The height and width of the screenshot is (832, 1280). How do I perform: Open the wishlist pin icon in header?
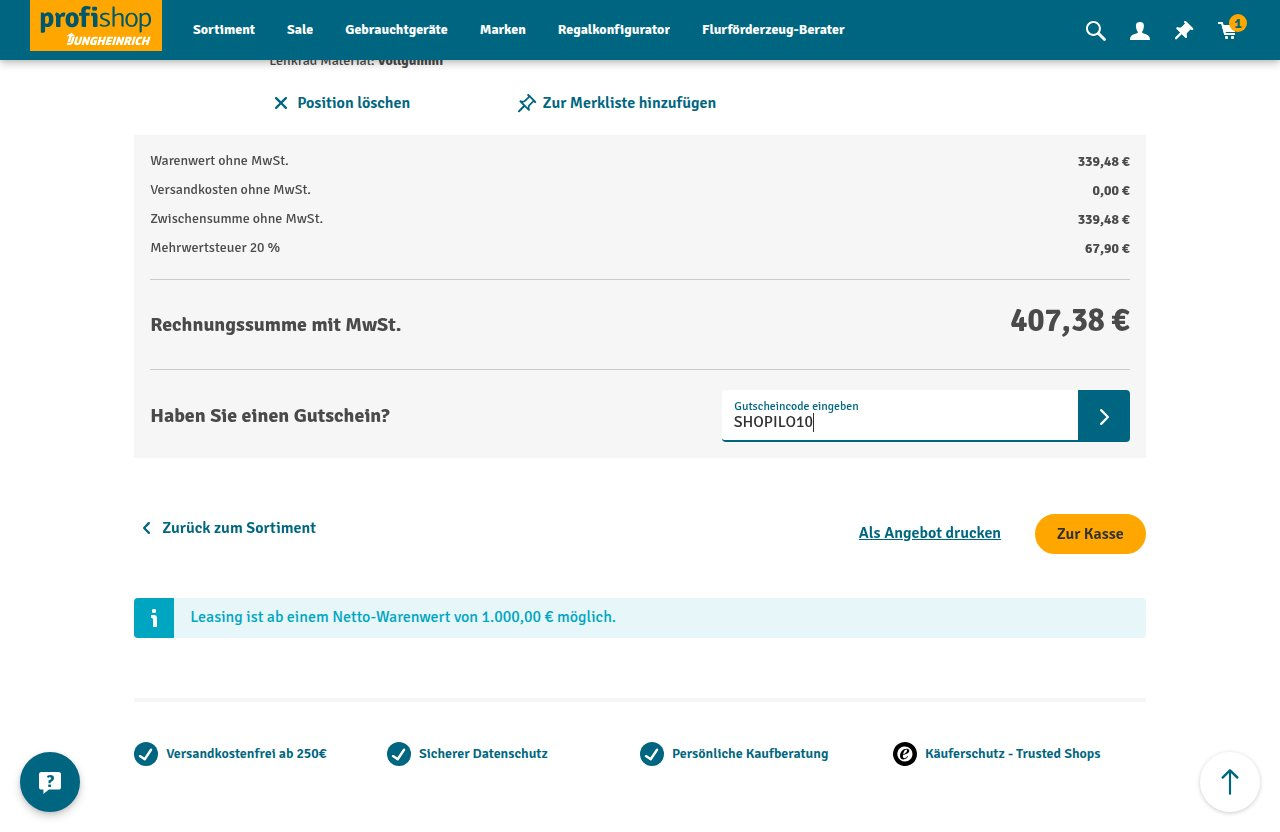point(1184,31)
